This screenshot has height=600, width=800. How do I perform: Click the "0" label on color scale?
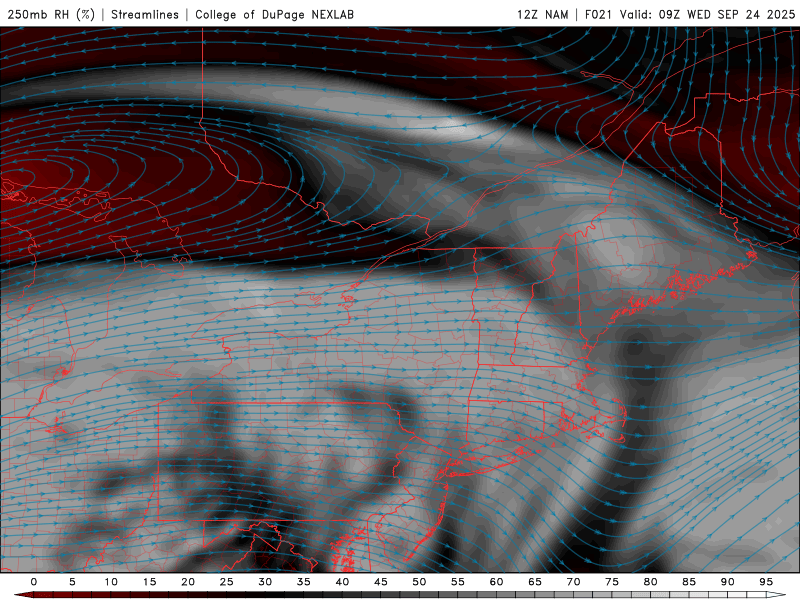pos(34,582)
